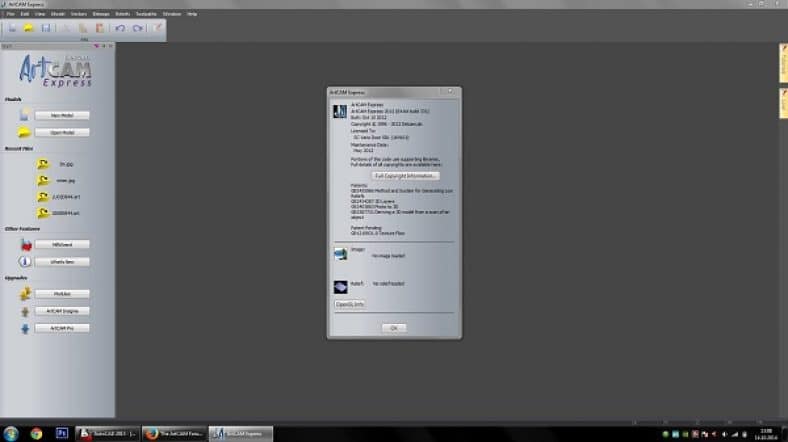Image resolution: width=788 pixels, height=442 pixels.
Task: Click the pink pin icon in Start panel header
Action: (x=96, y=46)
